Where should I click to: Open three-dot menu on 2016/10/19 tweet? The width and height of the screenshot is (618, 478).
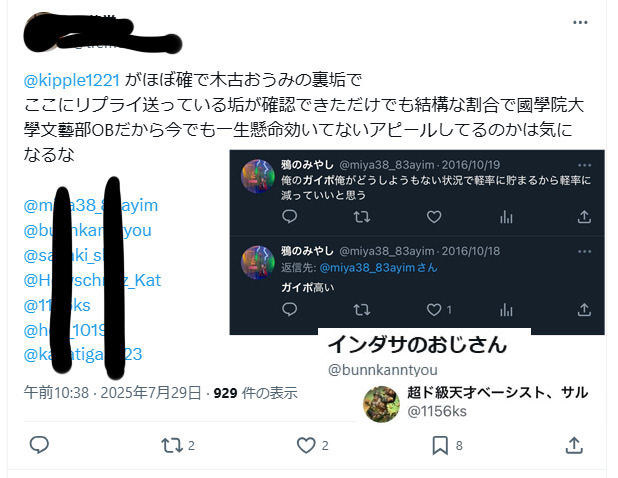(x=584, y=165)
